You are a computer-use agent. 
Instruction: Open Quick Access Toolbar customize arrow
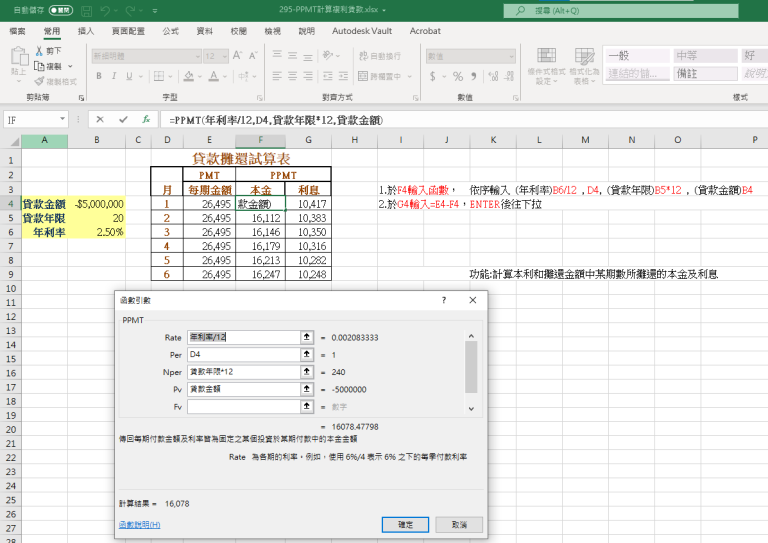point(155,11)
